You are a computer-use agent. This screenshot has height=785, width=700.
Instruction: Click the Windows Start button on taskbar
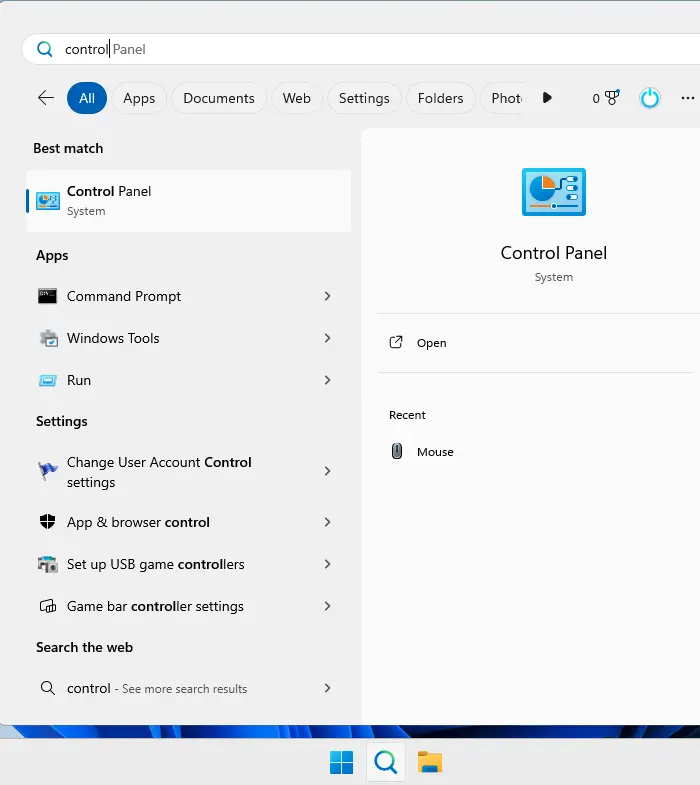341,763
